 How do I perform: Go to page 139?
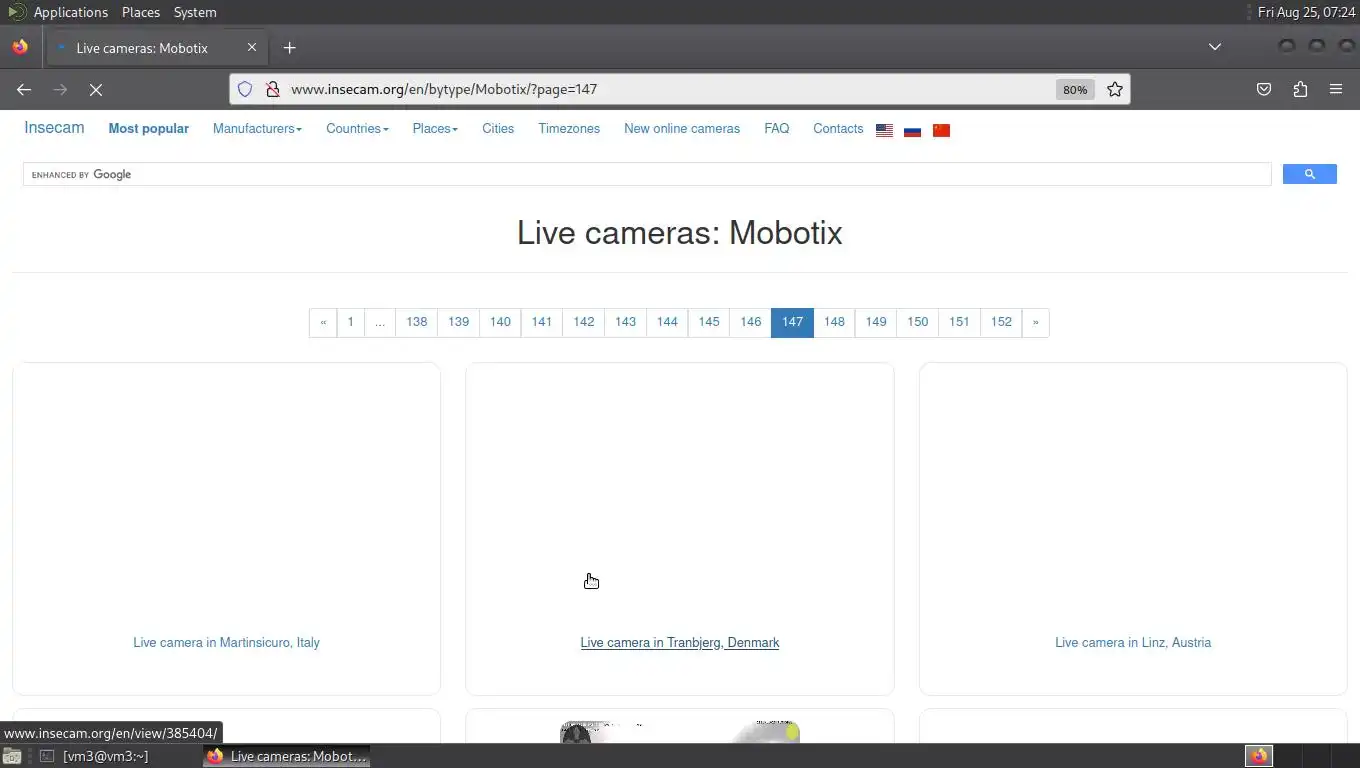[x=459, y=322]
